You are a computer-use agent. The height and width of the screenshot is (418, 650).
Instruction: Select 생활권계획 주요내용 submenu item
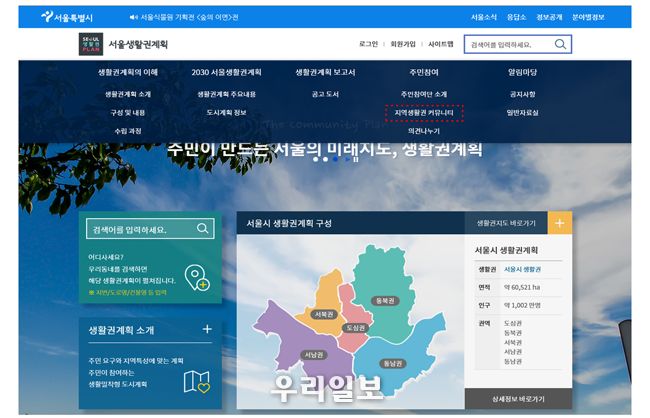click(x=226, y=95)
